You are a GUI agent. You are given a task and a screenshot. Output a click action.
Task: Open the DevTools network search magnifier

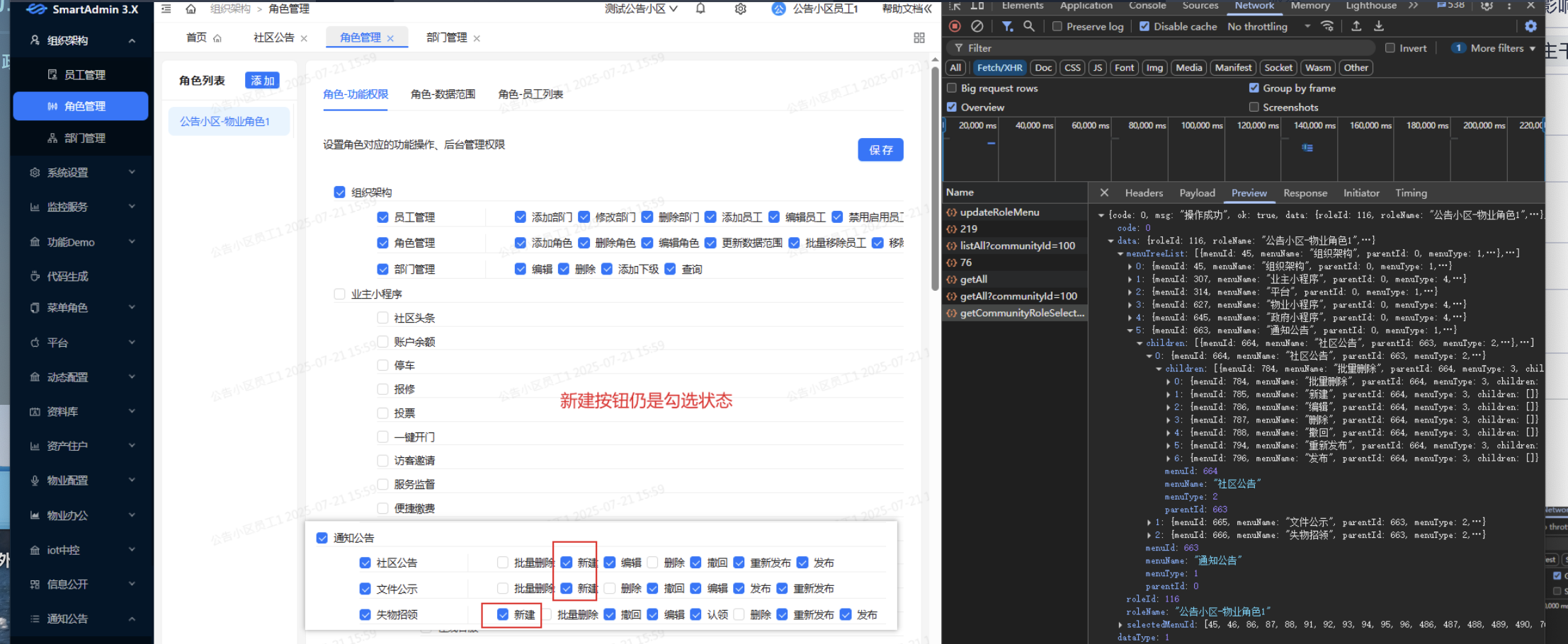point(1029,27)
